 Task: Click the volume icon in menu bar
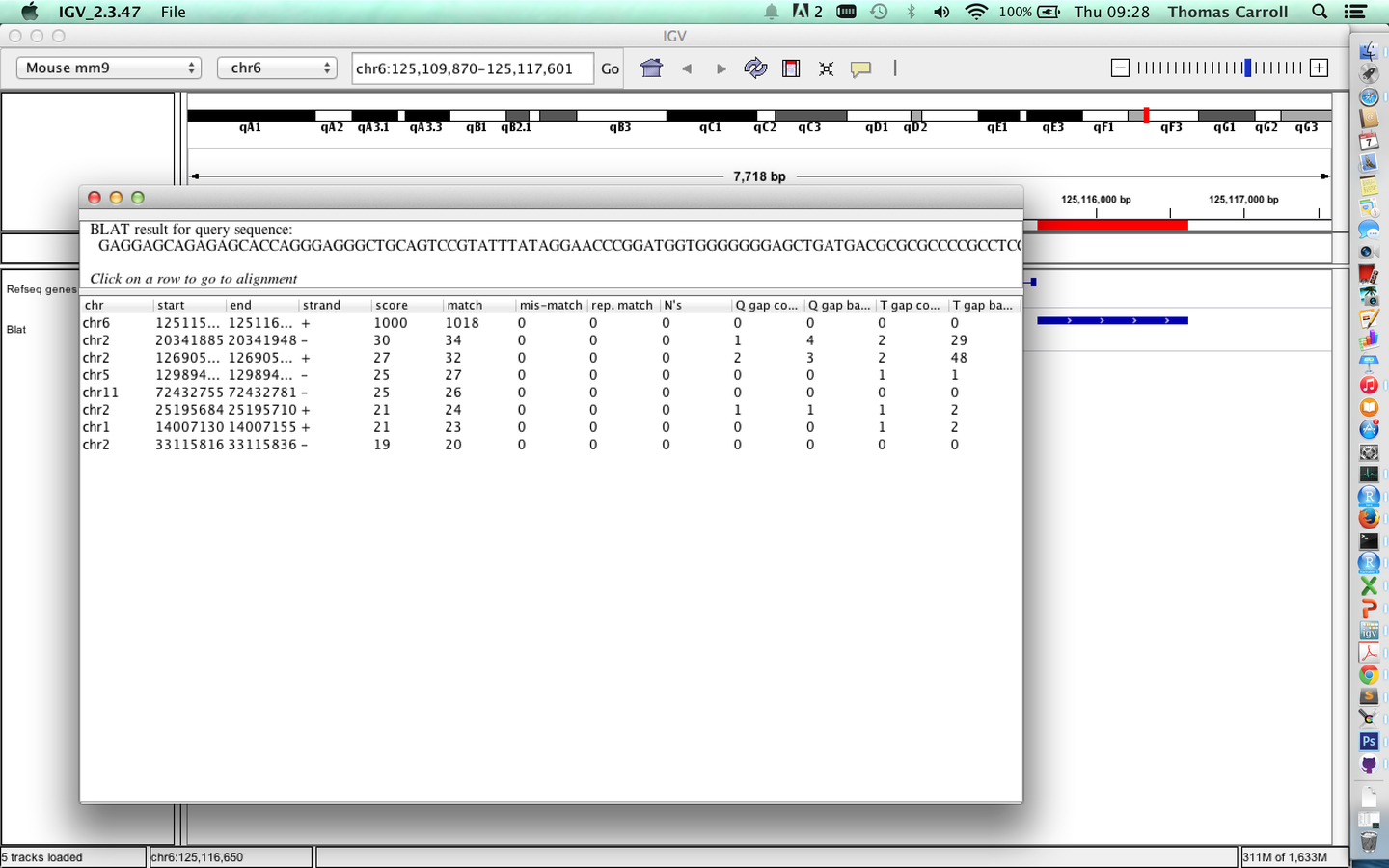tap(941, 12)
